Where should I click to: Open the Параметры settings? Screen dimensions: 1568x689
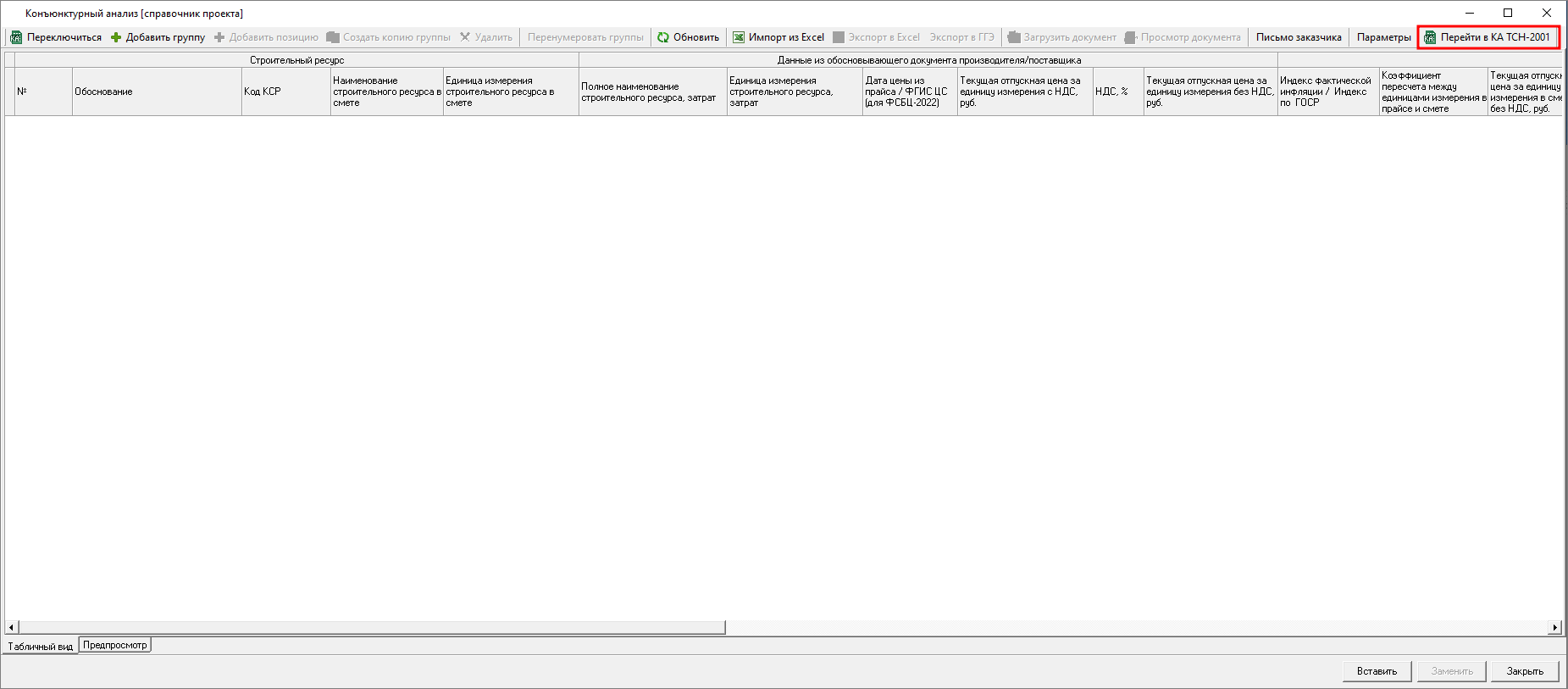pos(1383,37)
